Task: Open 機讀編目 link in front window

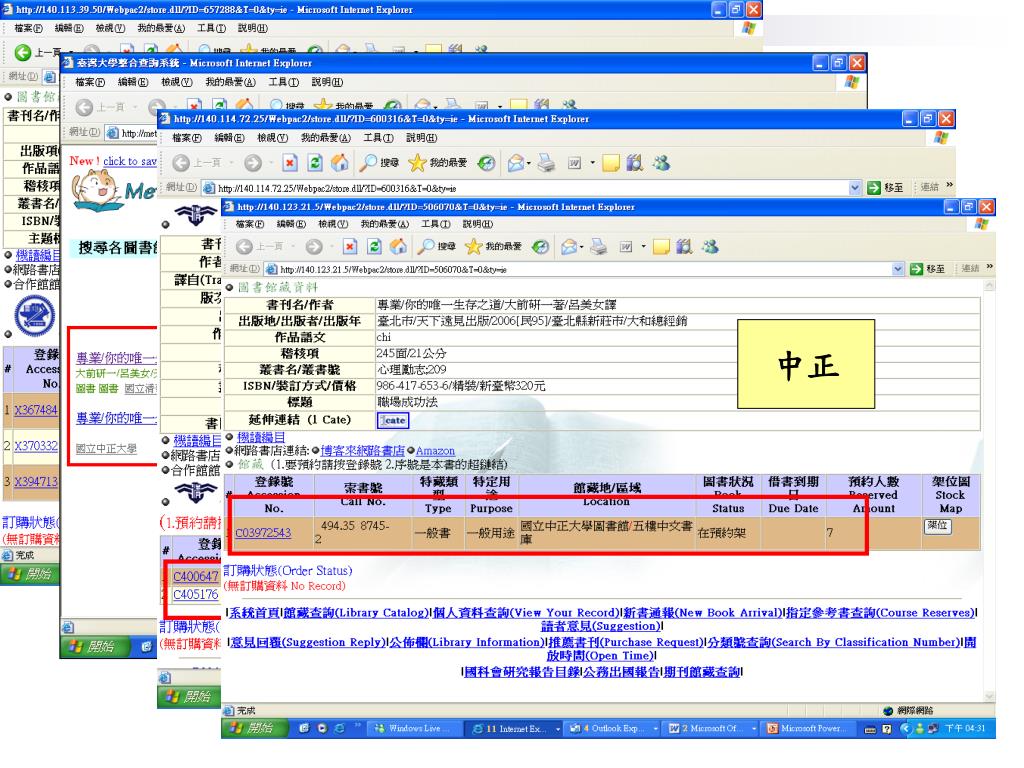Action: (261, 438)
